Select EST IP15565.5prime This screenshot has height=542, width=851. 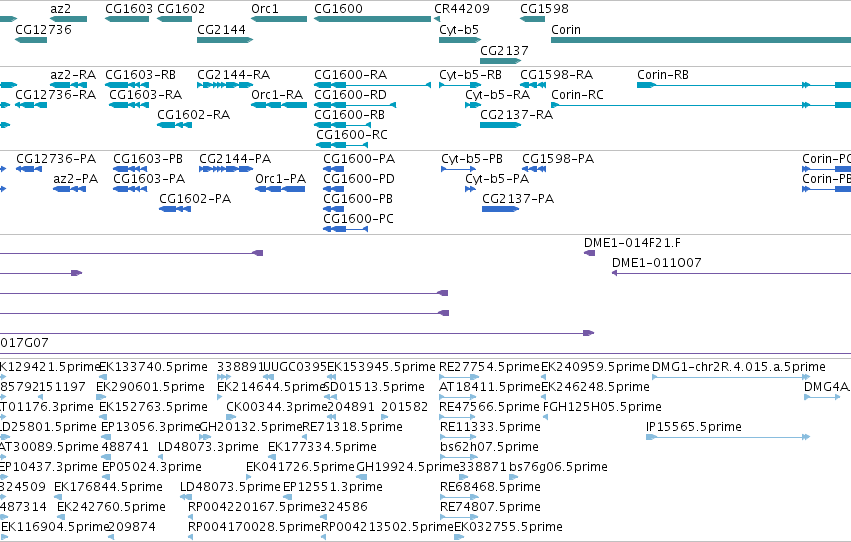pyautogui.click(x=728, y=437)
